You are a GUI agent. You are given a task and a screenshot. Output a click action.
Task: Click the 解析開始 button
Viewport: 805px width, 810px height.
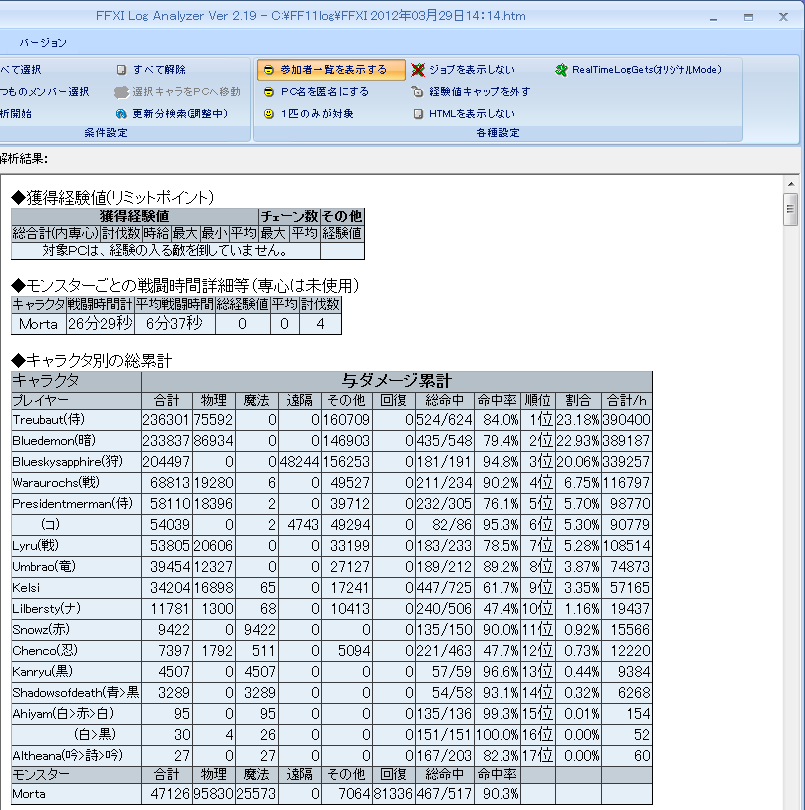pyautogui.click(x=16, y=114)
